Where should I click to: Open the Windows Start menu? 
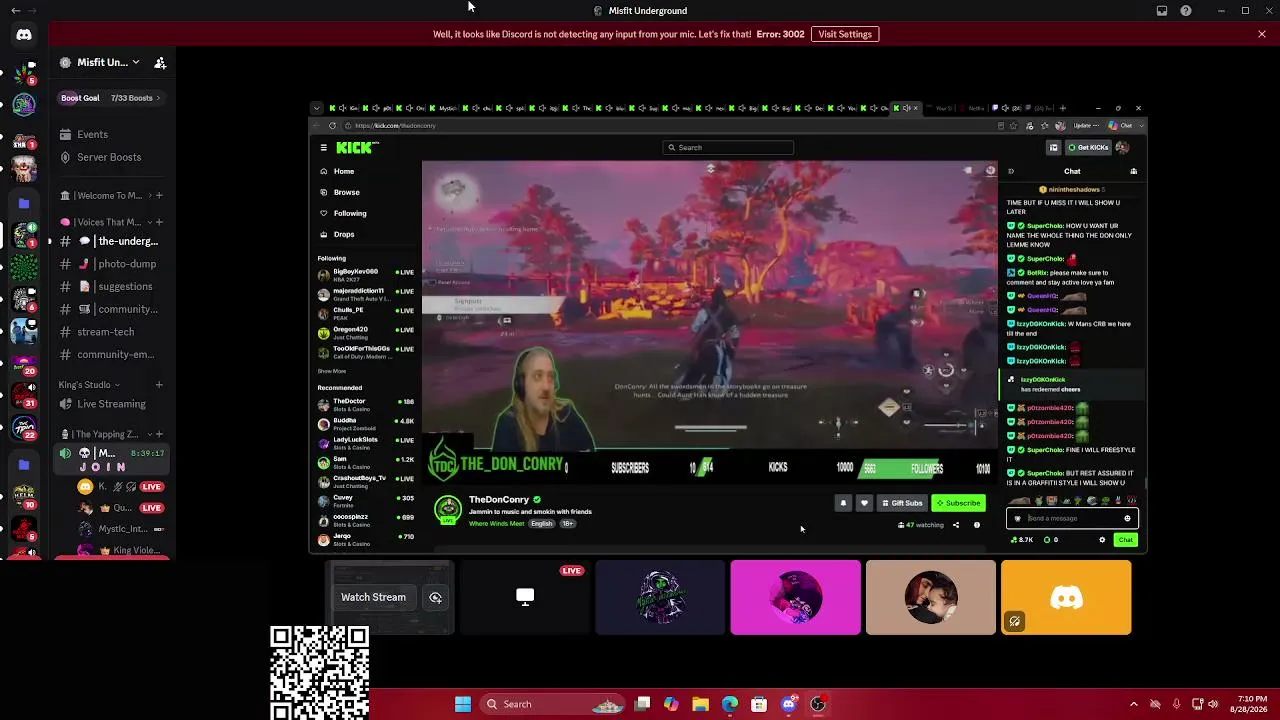pos(463,704)
